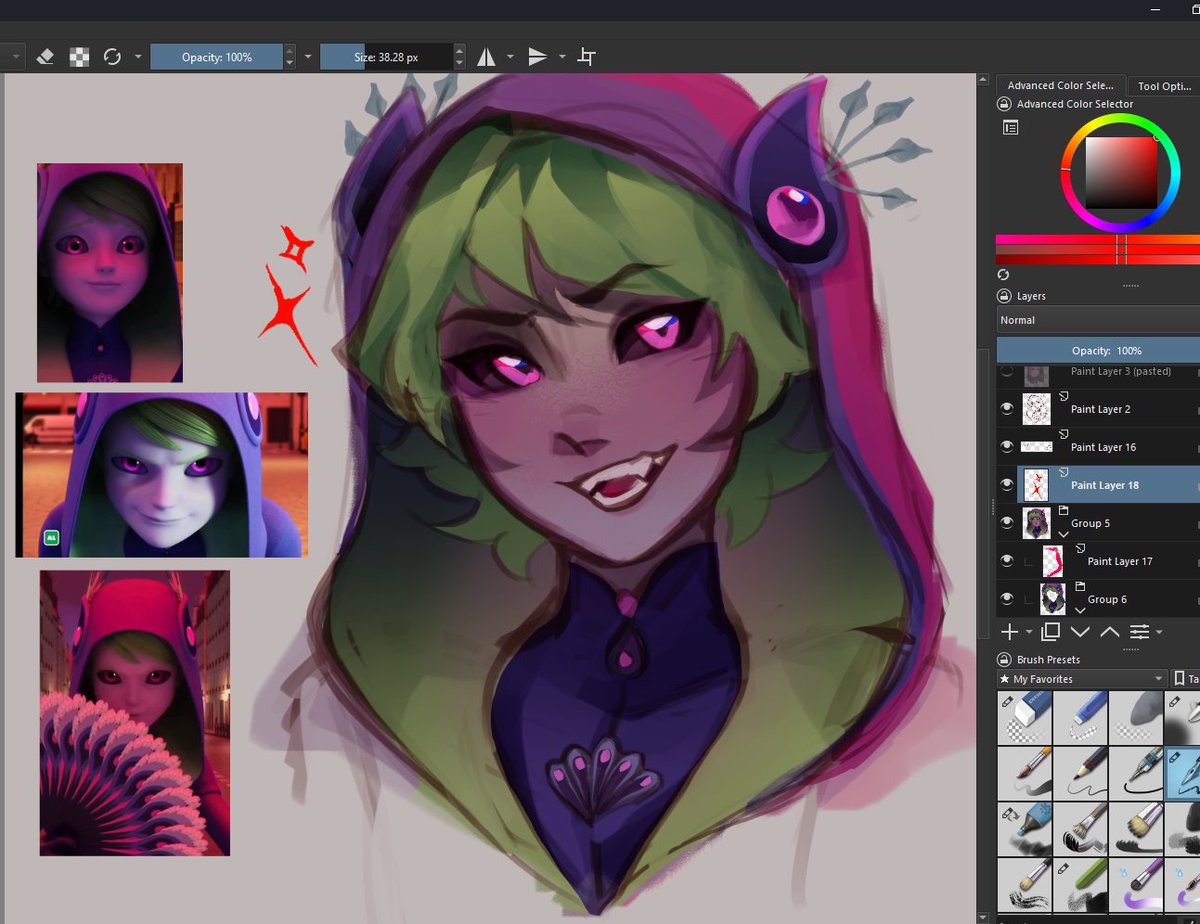Move the layer down with down chevron
The width and height of the screenshot is (1200, 924).
pyautogui.click(x=1080, y=632)
